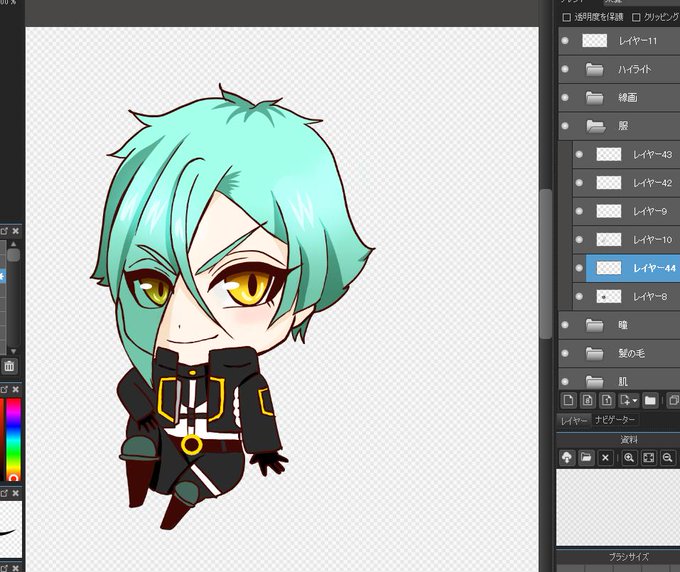Delete the brush with the trash button
This screenshot has height=572, width=680.
tap(9, 366)
